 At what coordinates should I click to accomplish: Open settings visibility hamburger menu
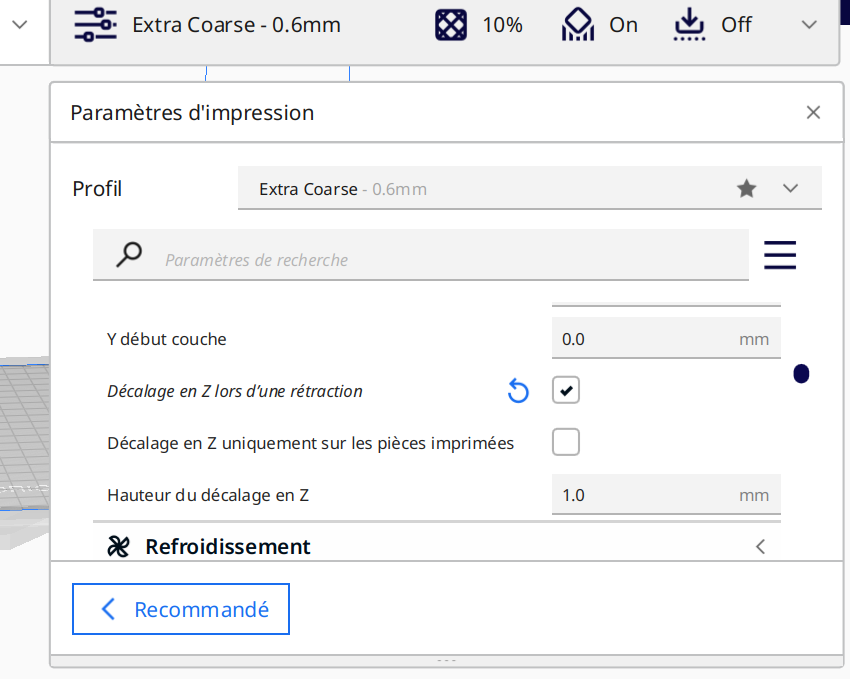(780, 255)
